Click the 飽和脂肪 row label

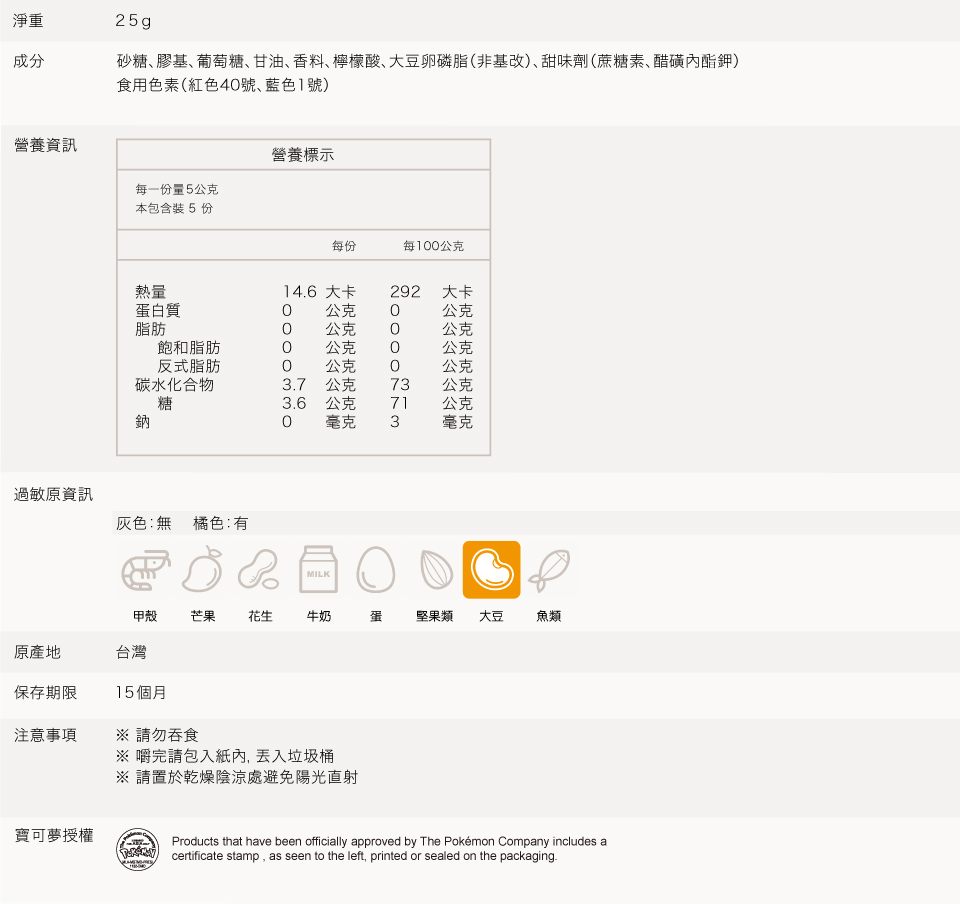point(189,348)
